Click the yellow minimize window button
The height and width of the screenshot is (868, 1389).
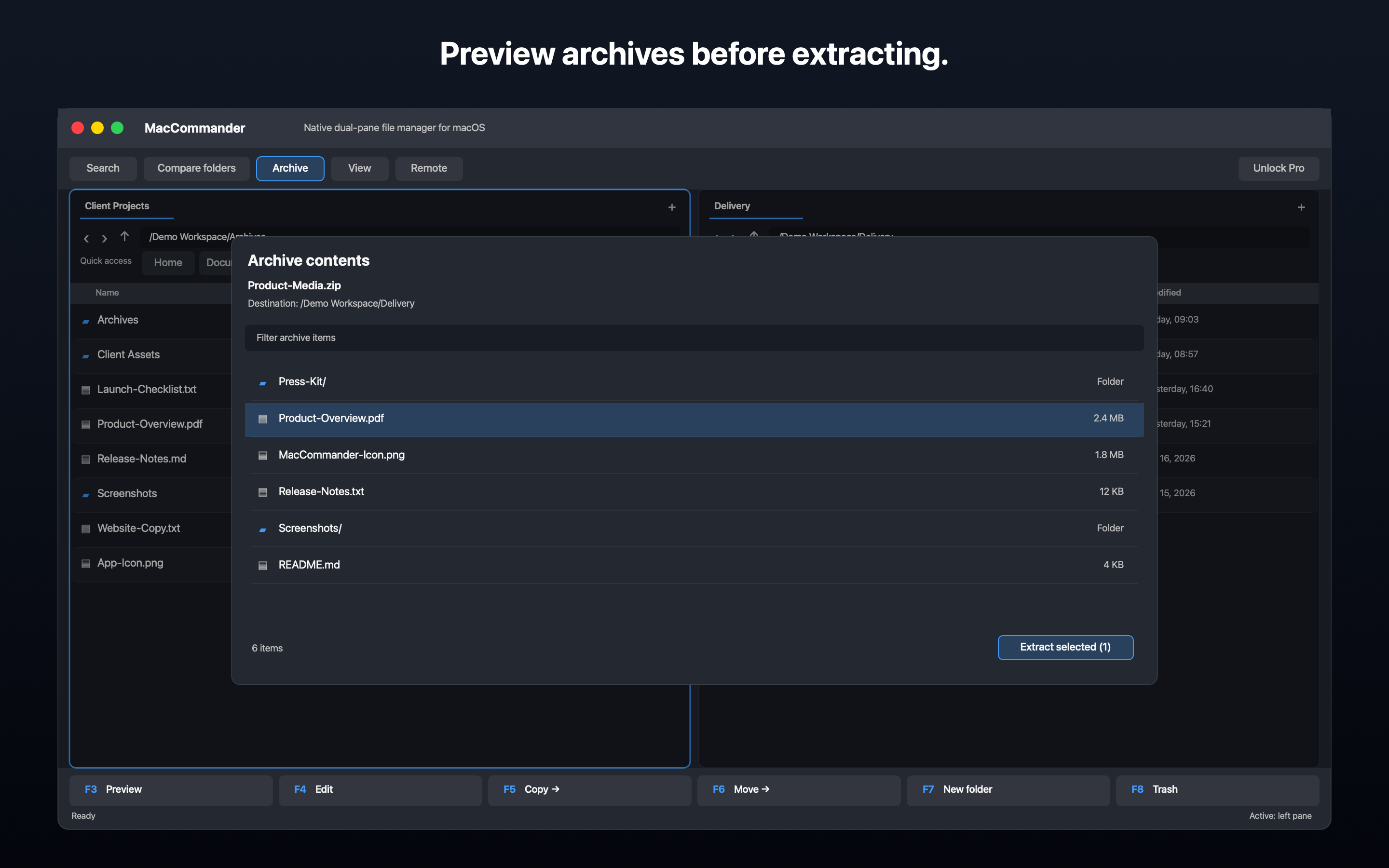pos(97,128)
